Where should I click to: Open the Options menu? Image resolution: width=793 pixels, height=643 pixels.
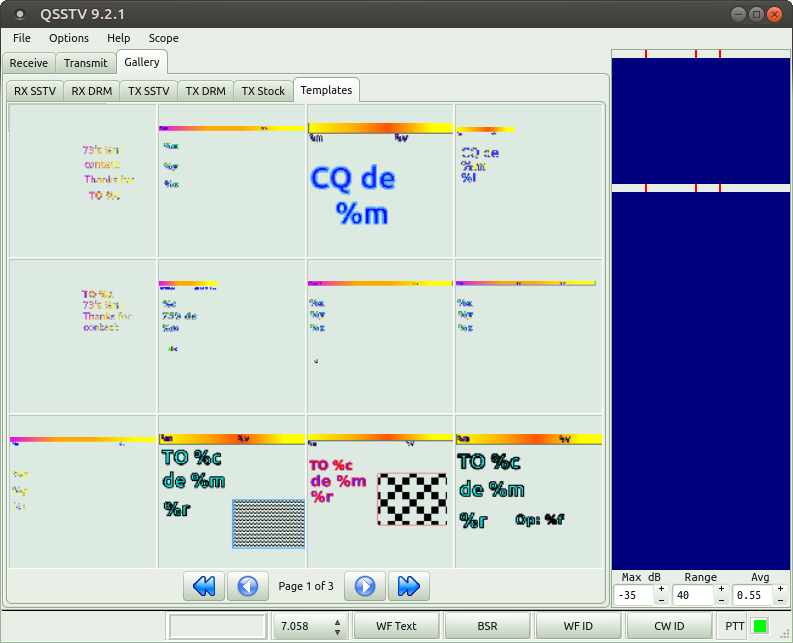[69, 38]
